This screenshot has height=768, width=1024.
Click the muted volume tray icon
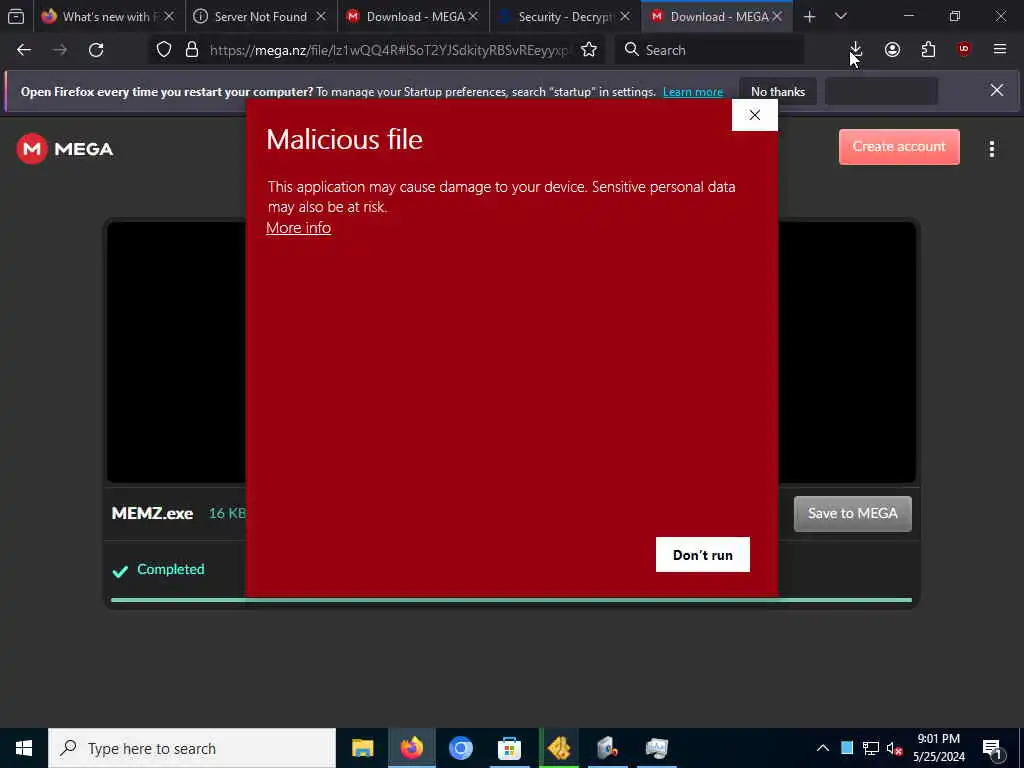tap(894, 748)
